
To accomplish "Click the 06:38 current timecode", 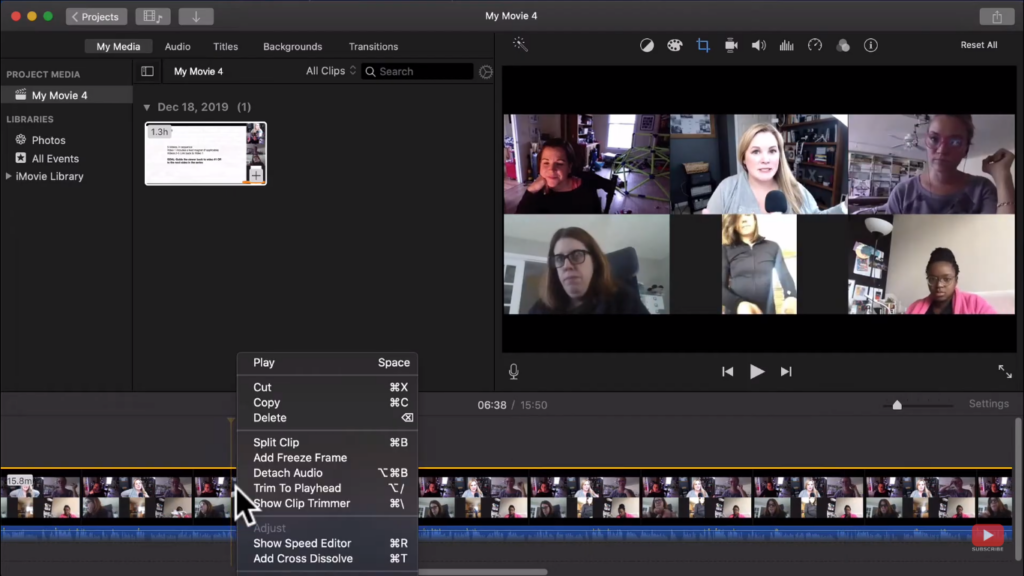I will [492, 405].
